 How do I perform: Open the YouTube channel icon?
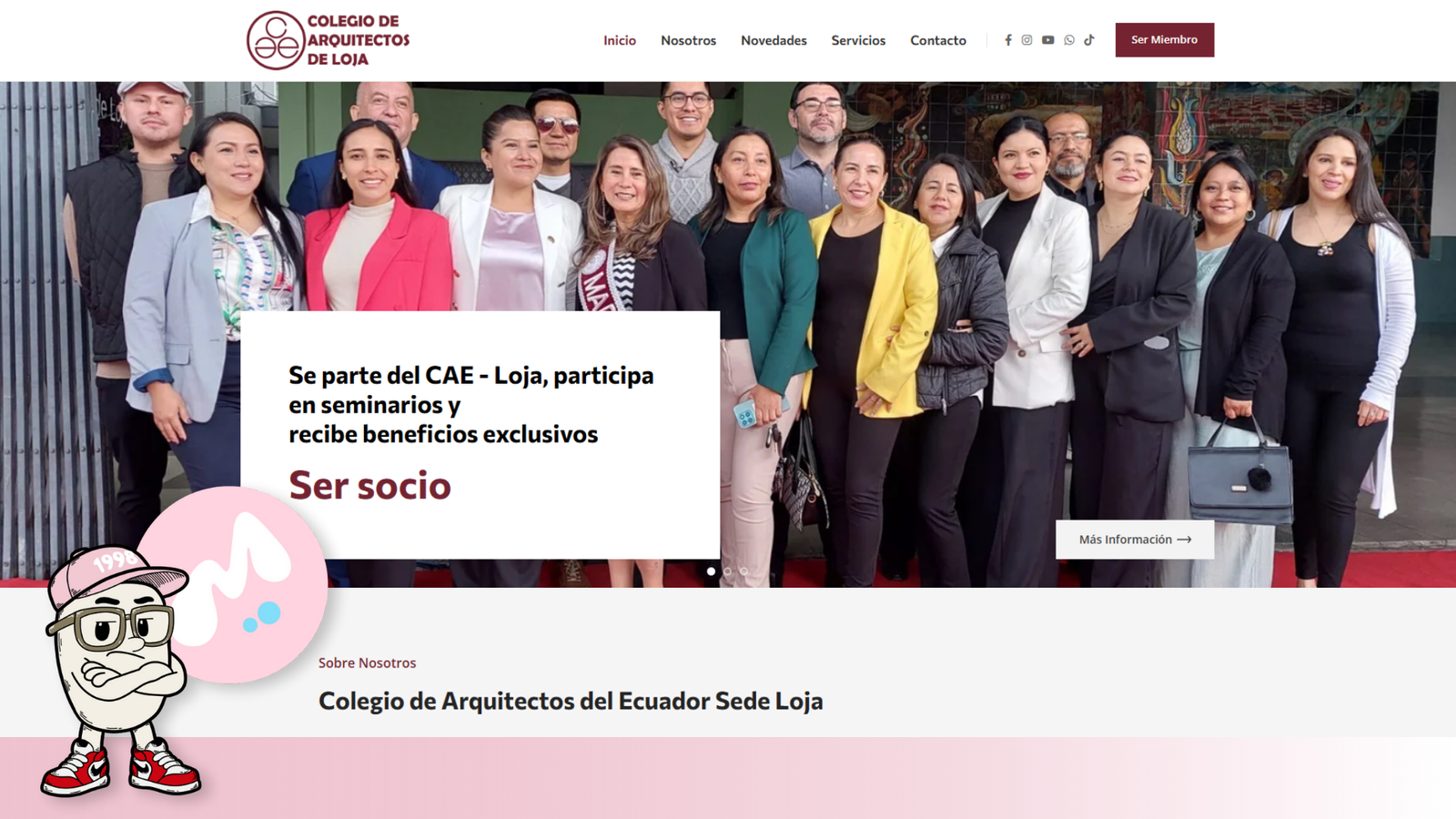click(1047, 40)
